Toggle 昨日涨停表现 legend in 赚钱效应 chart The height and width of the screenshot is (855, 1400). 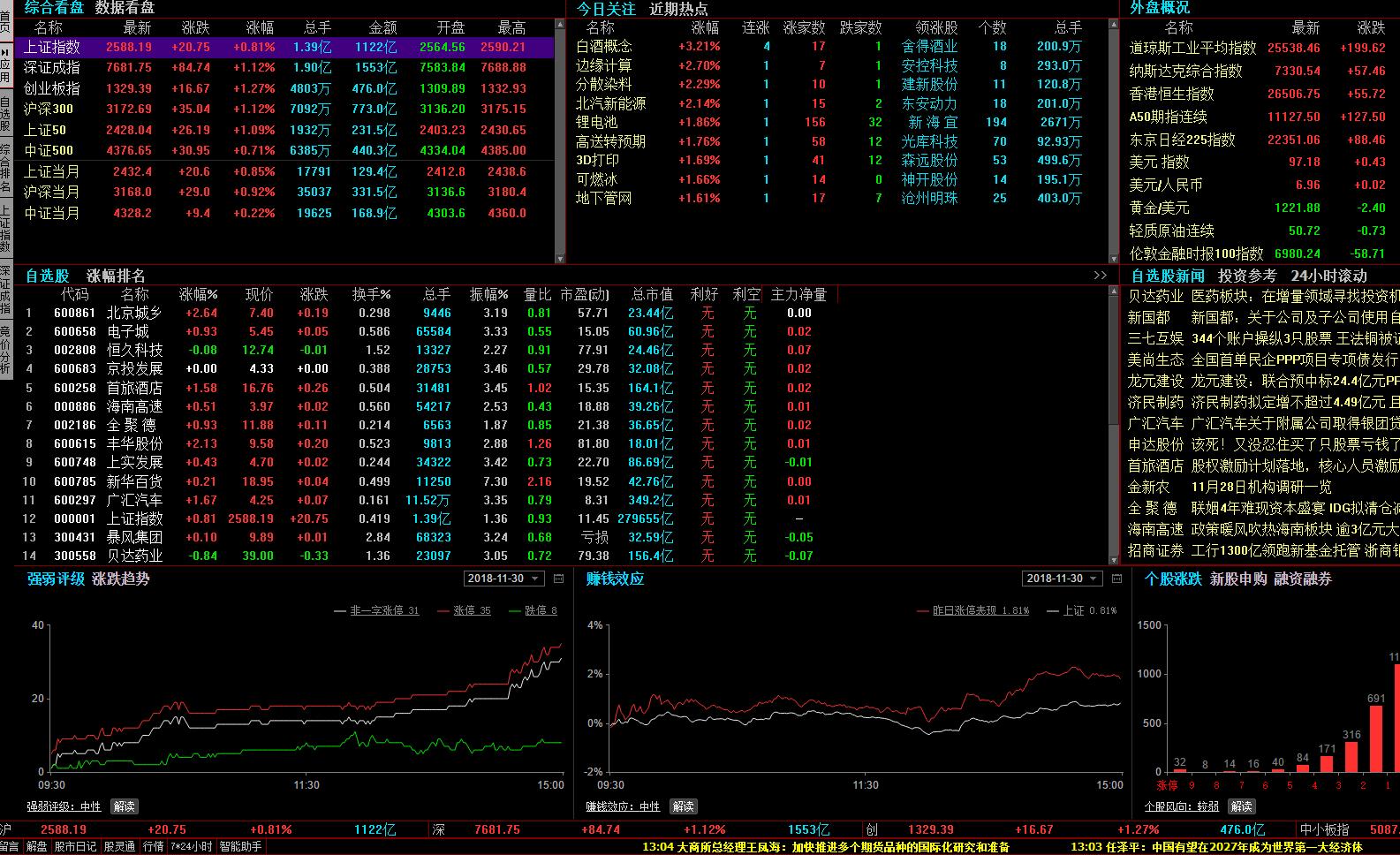click(x=980, y=610)
